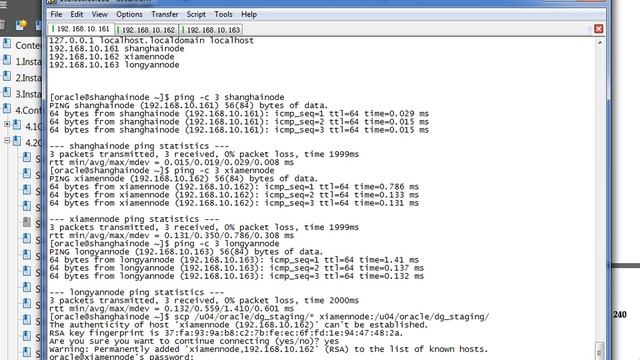640x360 pixels.
Task: Click the book icon beside 3.Insta
Action: pyautogui.click(x=7, y=93)
